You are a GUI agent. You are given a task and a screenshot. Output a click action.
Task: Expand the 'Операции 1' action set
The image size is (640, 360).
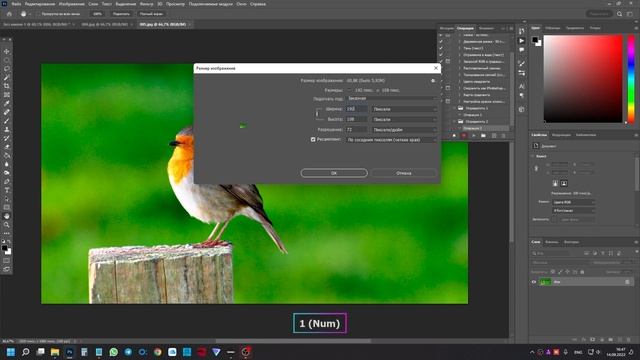pyautogui.click(x=455, y=108)
